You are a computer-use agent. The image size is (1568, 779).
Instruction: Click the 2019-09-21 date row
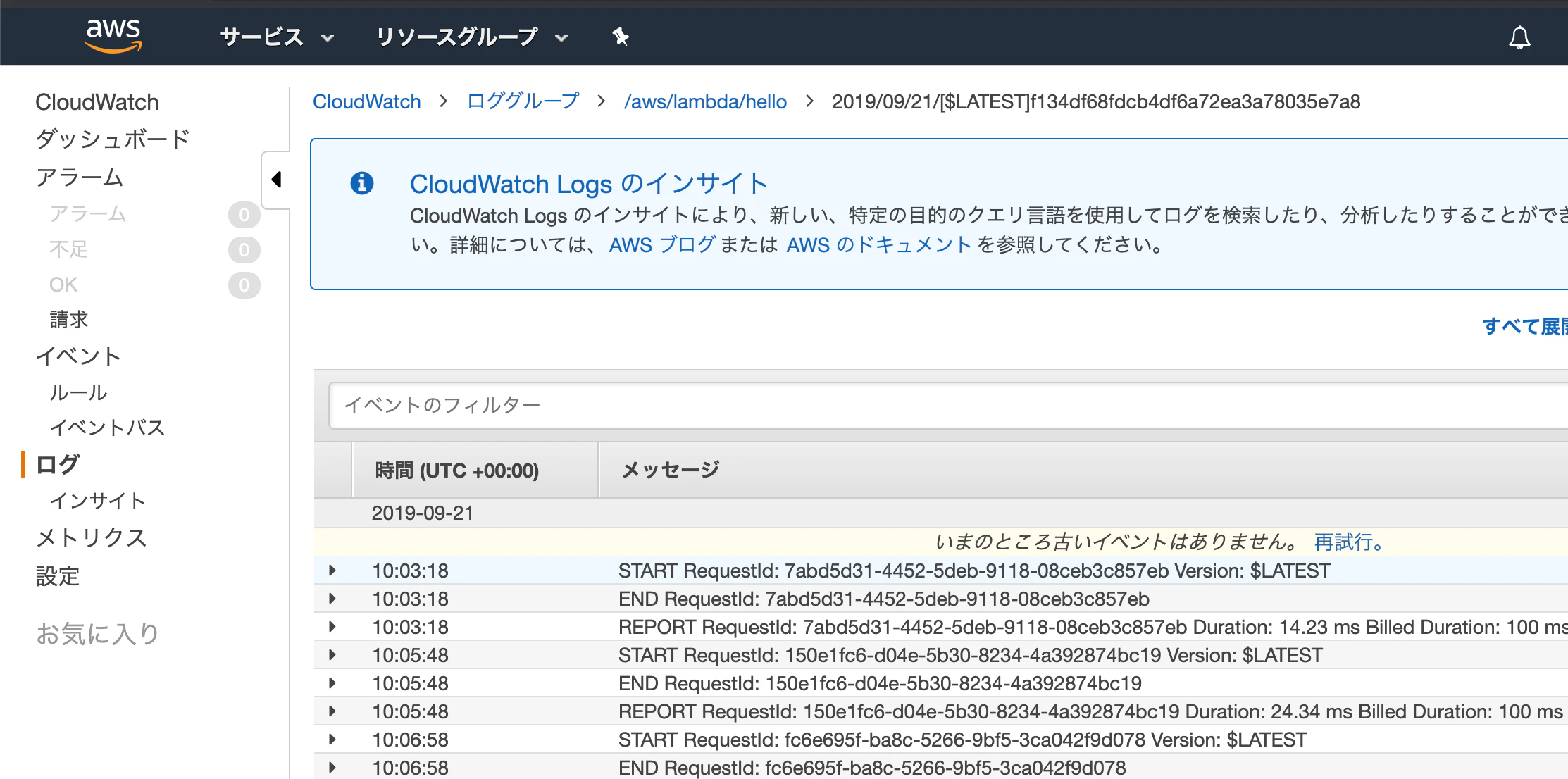pyautogui.click(x=941, y=513)
